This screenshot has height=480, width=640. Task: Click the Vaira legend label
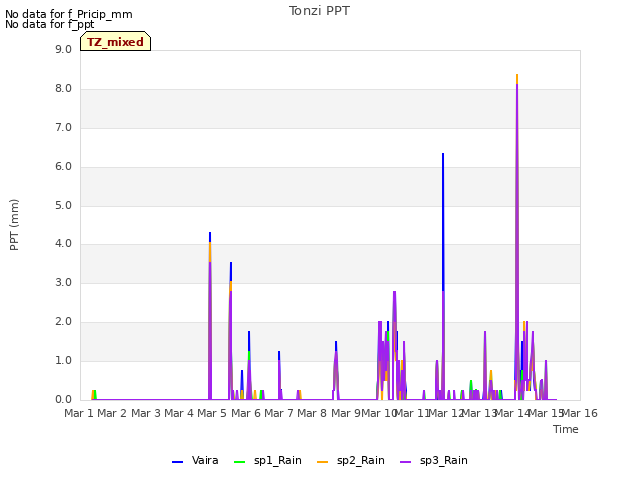(x=205, y=460)
